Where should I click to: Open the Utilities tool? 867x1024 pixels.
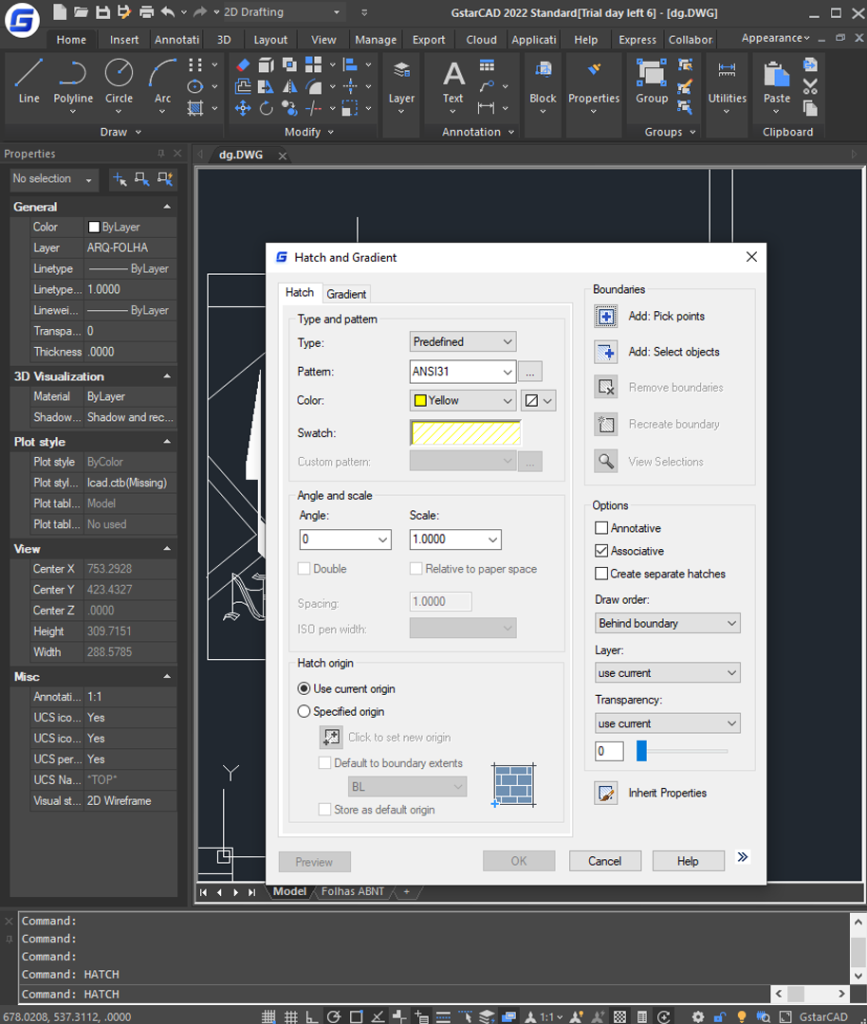tap(727, 86)
